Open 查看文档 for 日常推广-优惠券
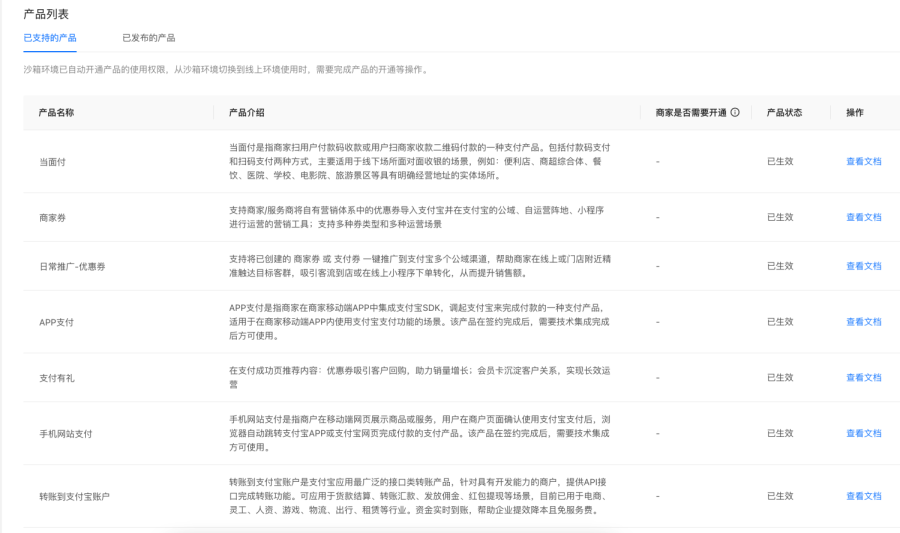900x533 pixels. click(x=863, y=266)
